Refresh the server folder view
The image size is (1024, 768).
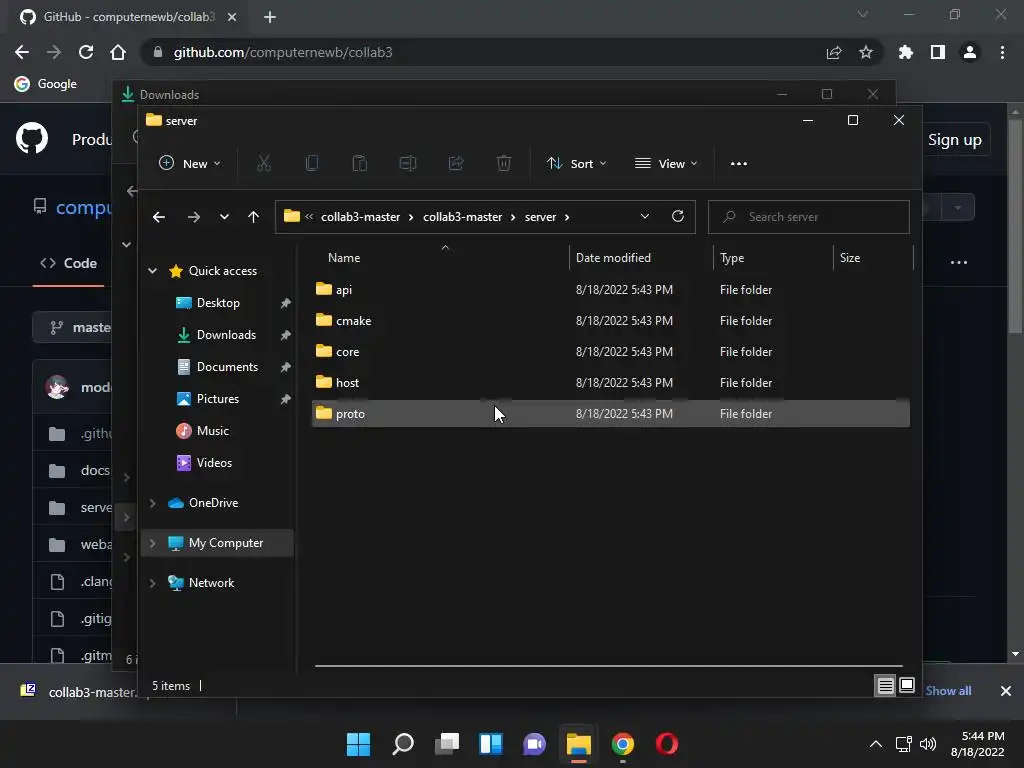pos(678,216)
